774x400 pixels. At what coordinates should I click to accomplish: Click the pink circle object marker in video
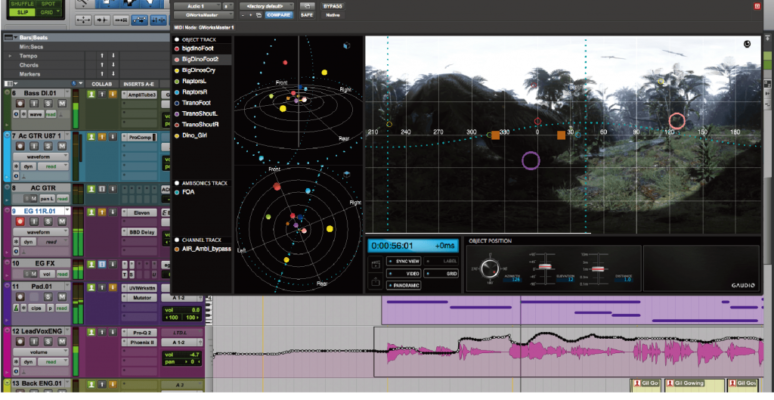point(677,121)
